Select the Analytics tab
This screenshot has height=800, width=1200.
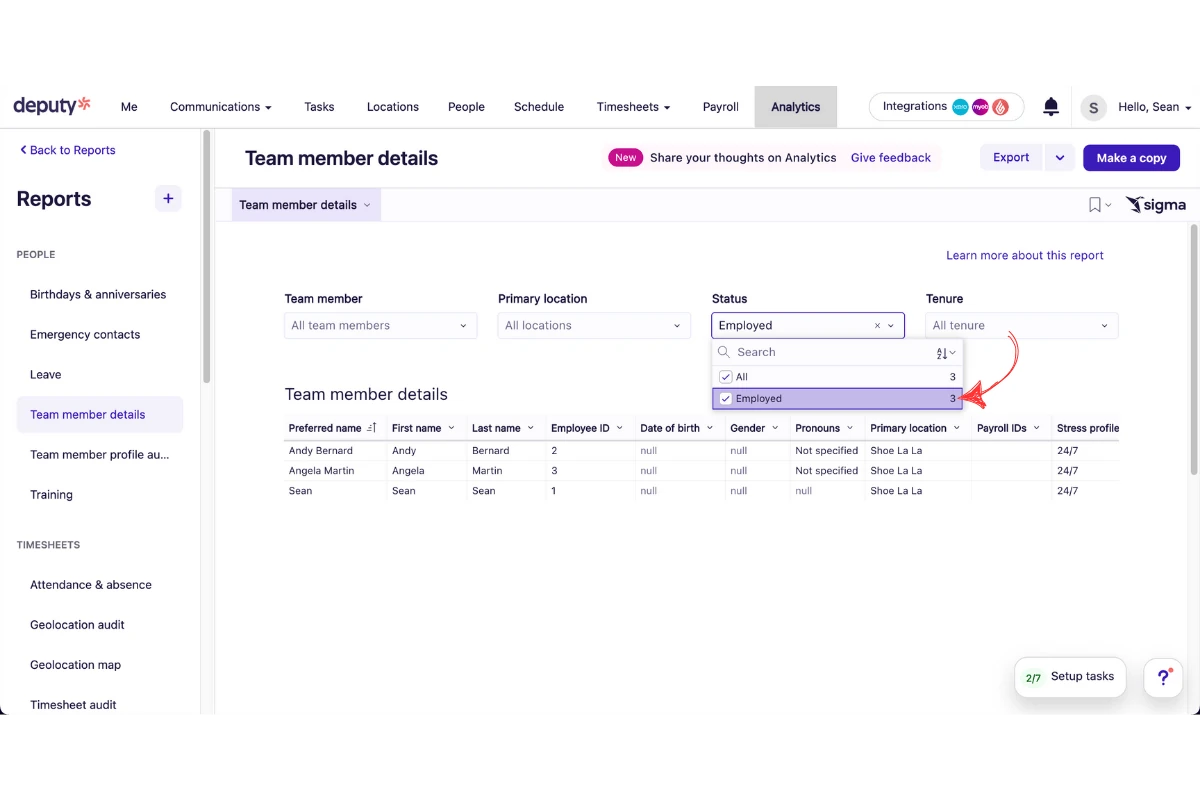tap(796, 107)
